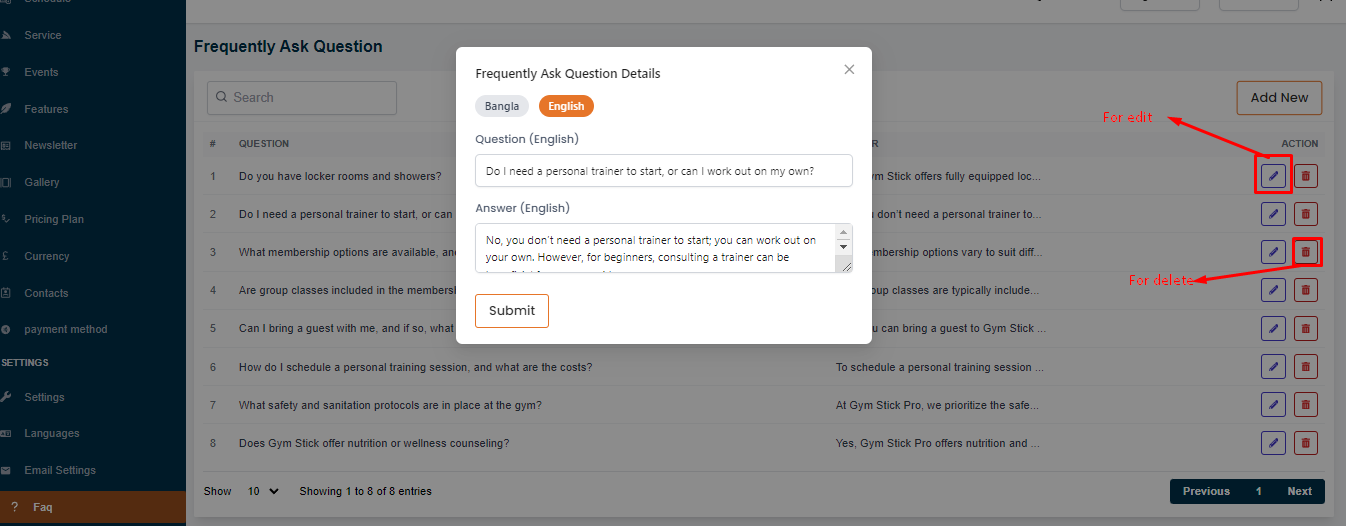Delete the personal training session question
Screen dimensions: 1346x526
coord(1305,367)
